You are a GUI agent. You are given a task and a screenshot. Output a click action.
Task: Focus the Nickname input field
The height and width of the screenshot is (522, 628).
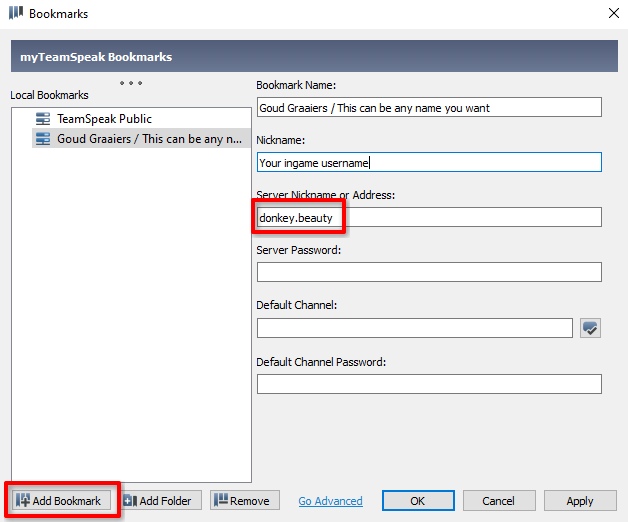click(x=429, y=162)
